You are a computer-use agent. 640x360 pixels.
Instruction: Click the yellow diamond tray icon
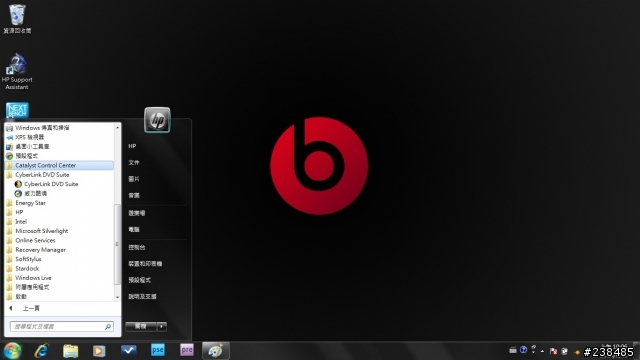tap(577, 352)
